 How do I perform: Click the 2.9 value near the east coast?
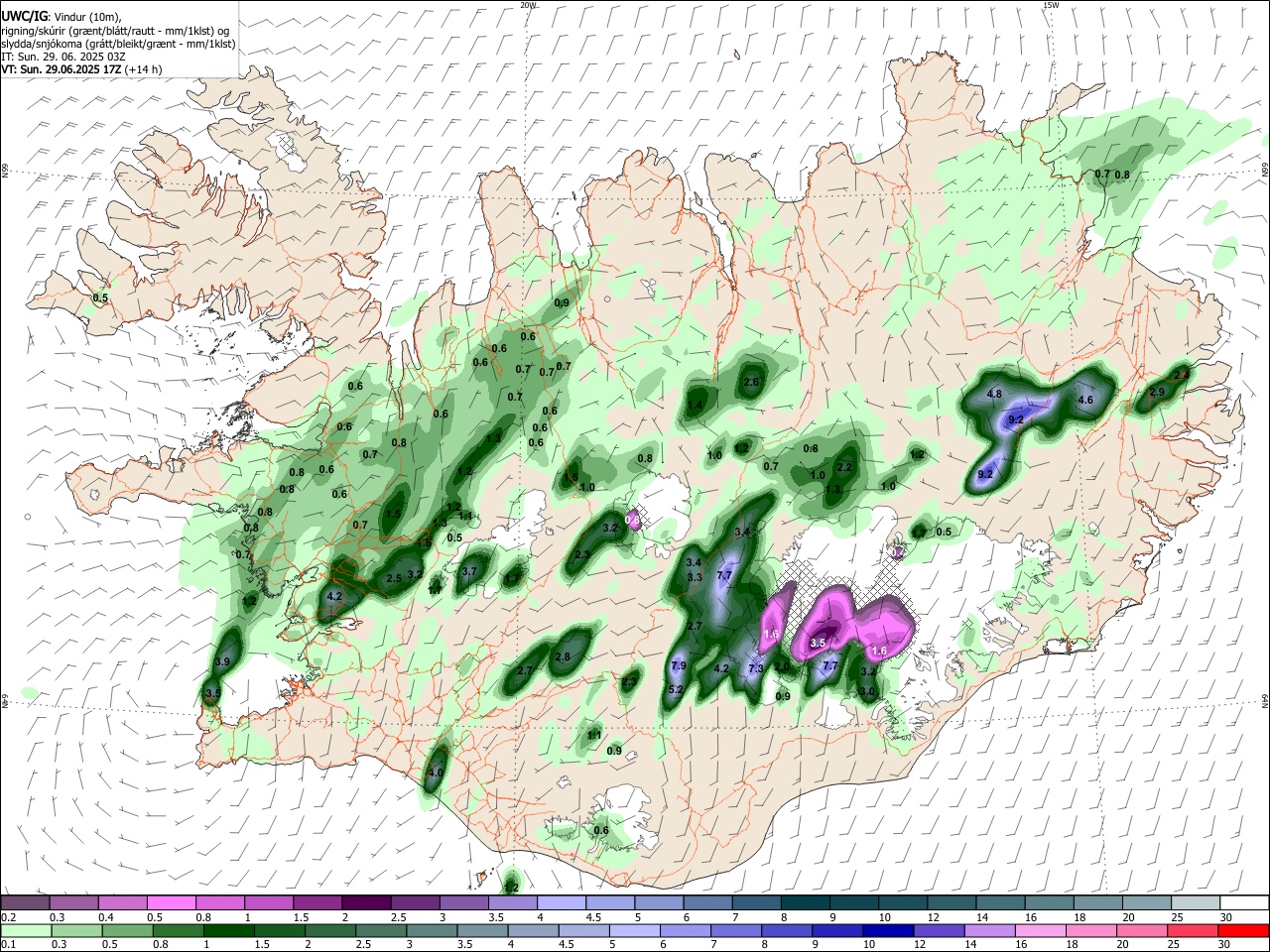pyautogui.click(x=1156, y=393)
